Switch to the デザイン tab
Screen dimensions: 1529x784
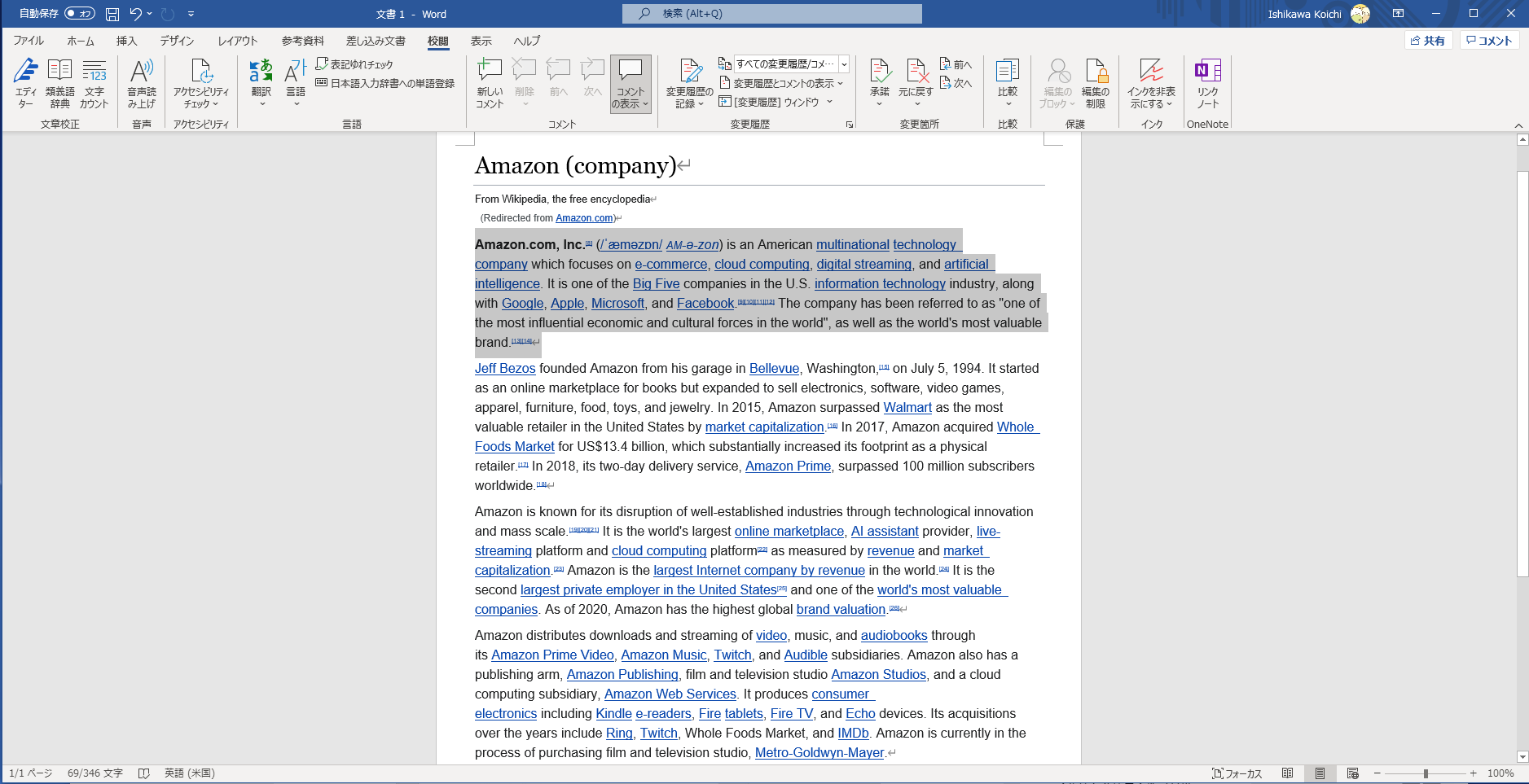(177, 41)
